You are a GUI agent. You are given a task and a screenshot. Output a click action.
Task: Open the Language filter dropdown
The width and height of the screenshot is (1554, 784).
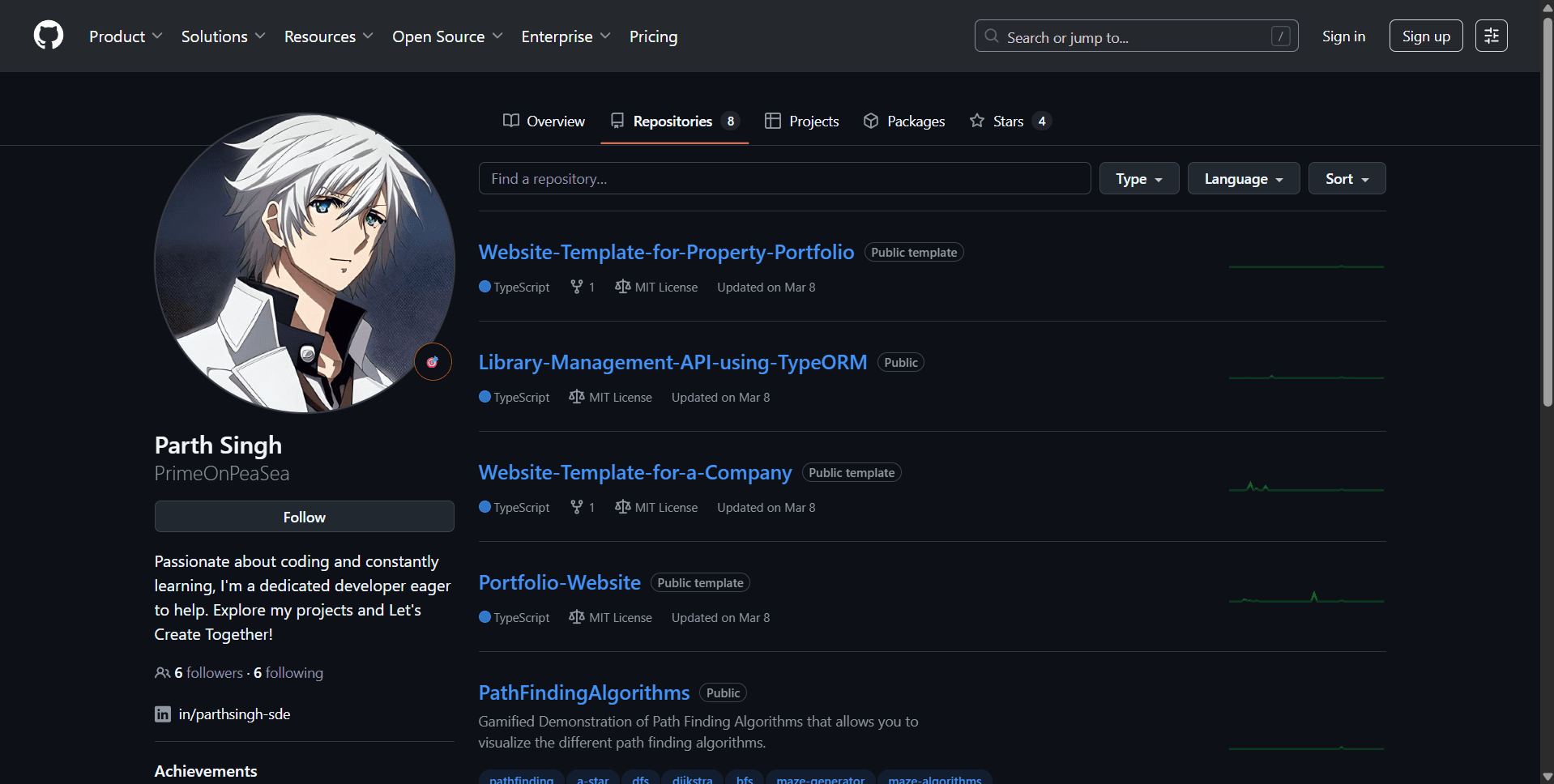point(1242,178)
